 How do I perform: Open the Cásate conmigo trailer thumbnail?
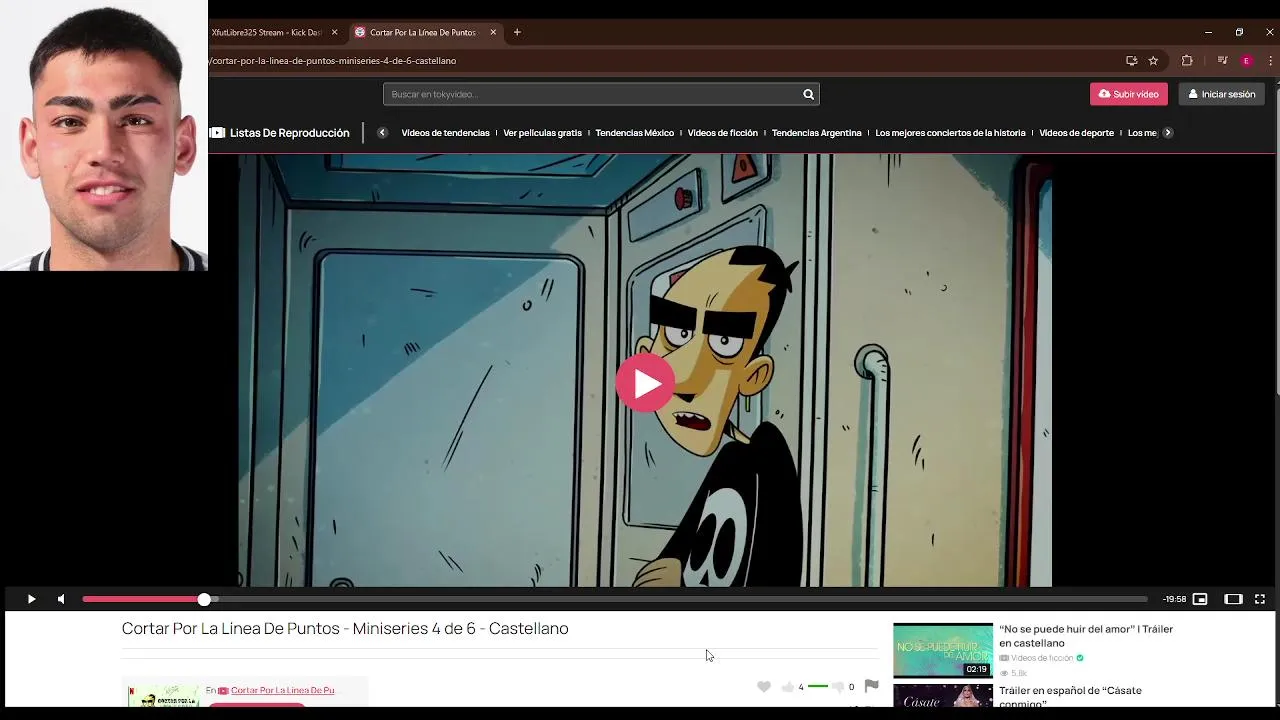click(x=942, y=695)
